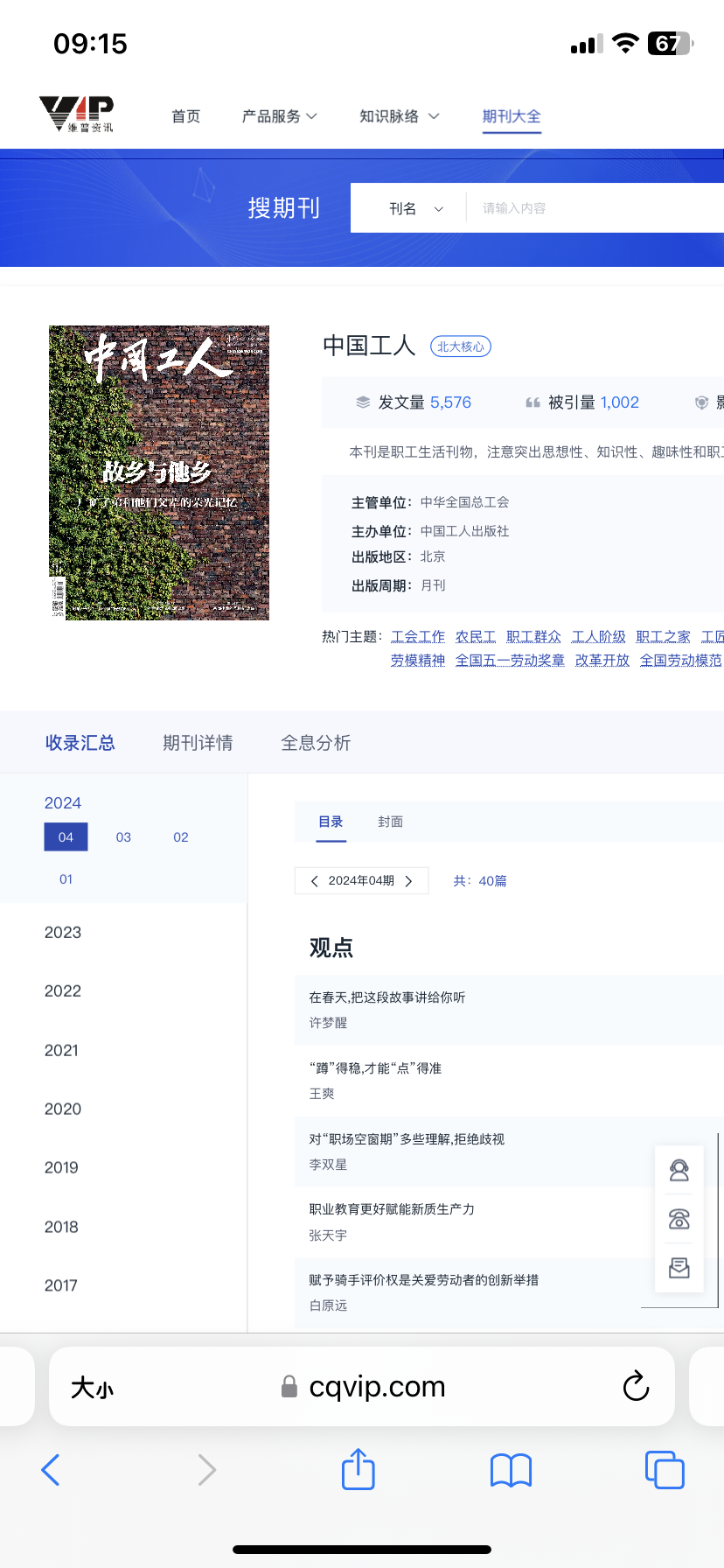Click the mail feedback icon
724x1568 pixels.
(x=679, y=1268)
